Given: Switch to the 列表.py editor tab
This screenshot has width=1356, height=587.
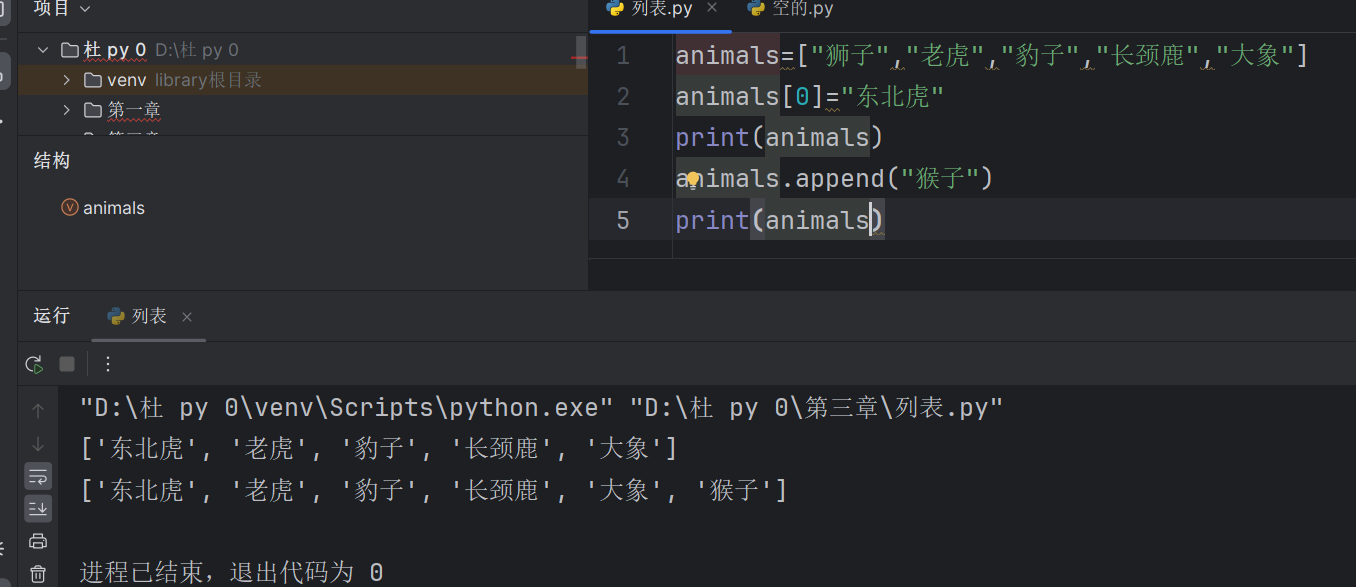Looking at the screenshot, I should coord(661,9).
